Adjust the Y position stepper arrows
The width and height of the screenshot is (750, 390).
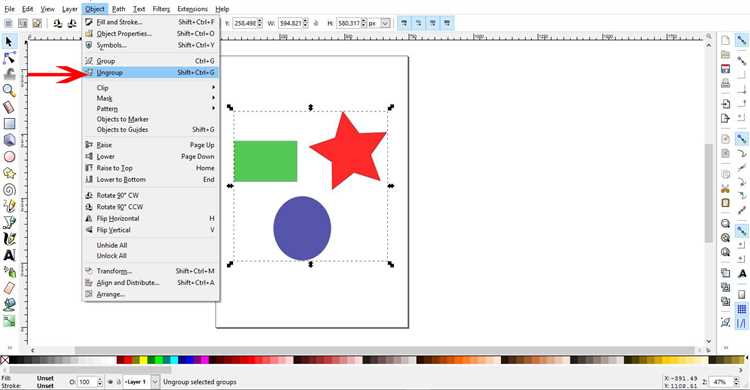tap(260, 23)
